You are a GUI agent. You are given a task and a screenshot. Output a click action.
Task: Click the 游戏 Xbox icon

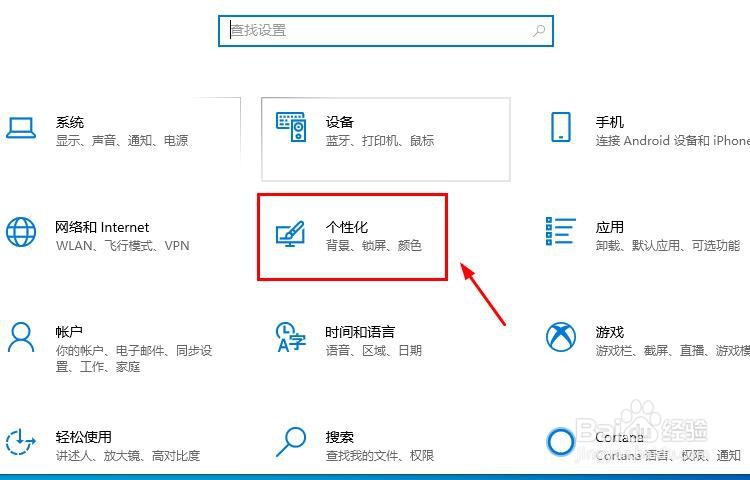coord(561,337)
